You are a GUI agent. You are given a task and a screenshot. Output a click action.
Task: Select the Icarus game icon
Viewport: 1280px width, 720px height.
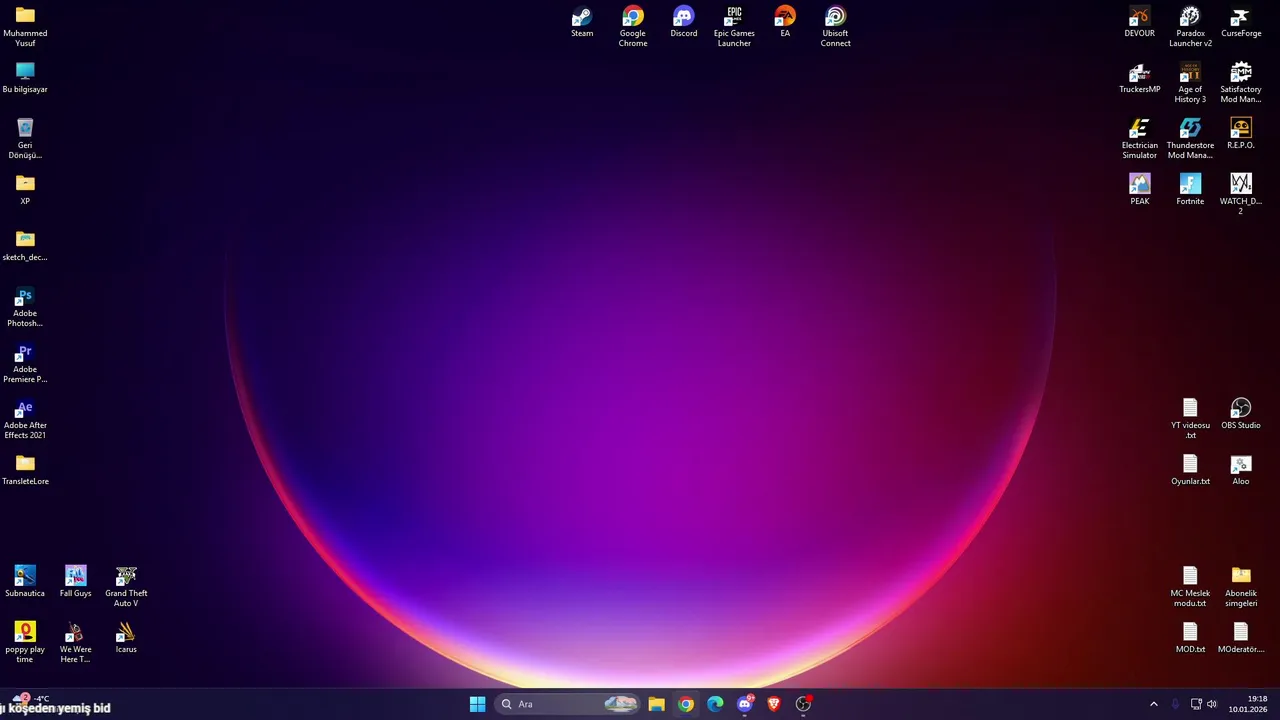126,638
